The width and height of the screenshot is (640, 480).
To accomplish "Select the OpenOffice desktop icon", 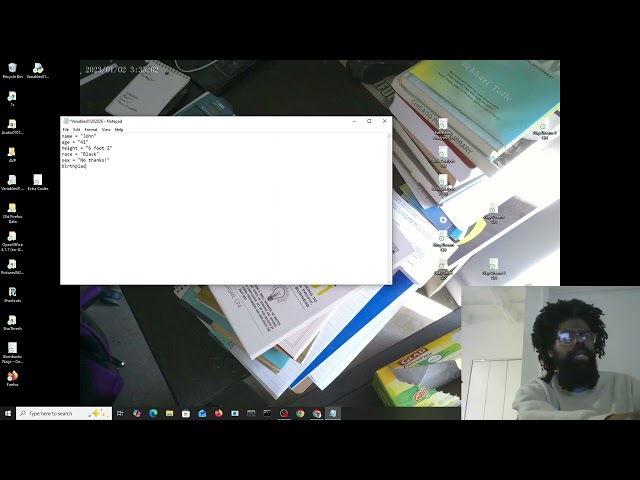I will pos(12,241).
